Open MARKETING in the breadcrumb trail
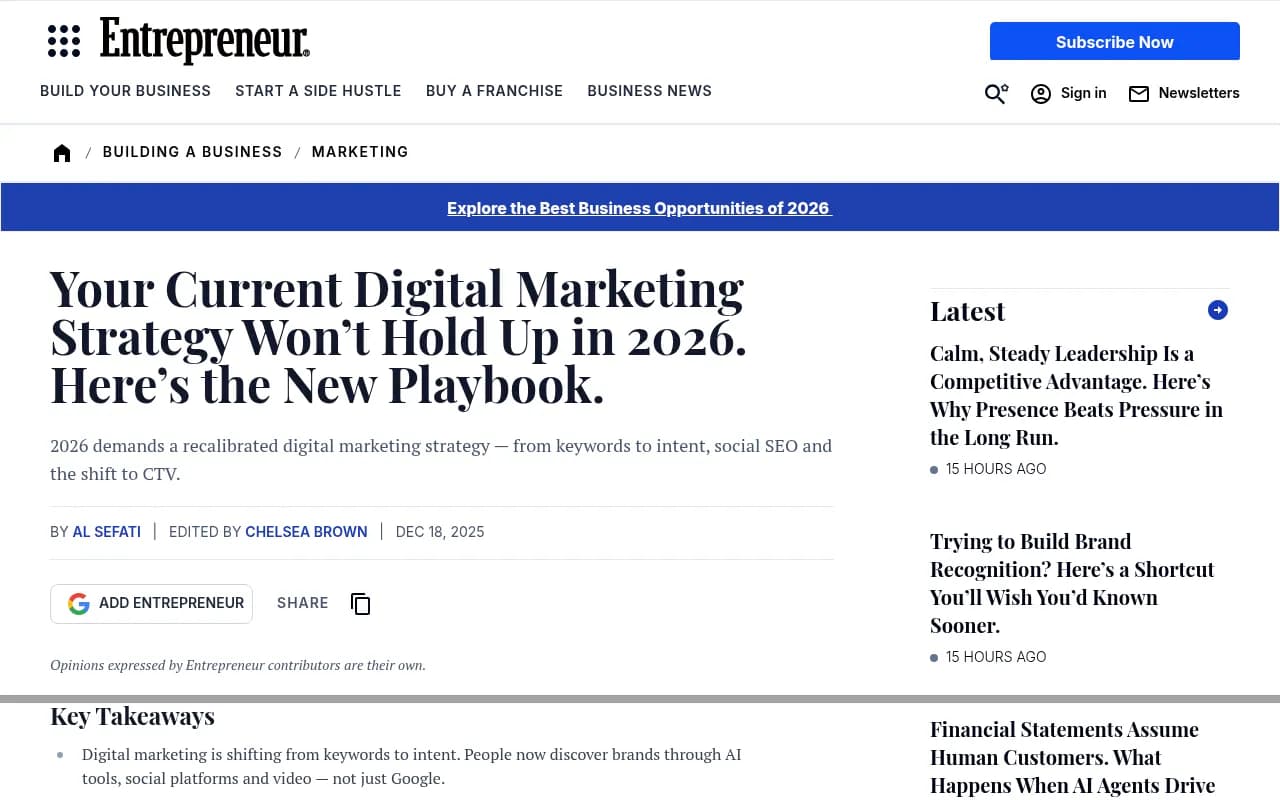This screenshot has height=800, width=1280. point(360,152)
